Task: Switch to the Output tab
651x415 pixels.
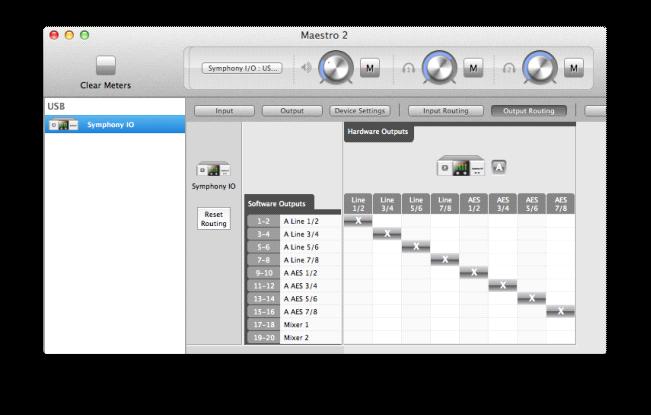Action: click(292, 111)
